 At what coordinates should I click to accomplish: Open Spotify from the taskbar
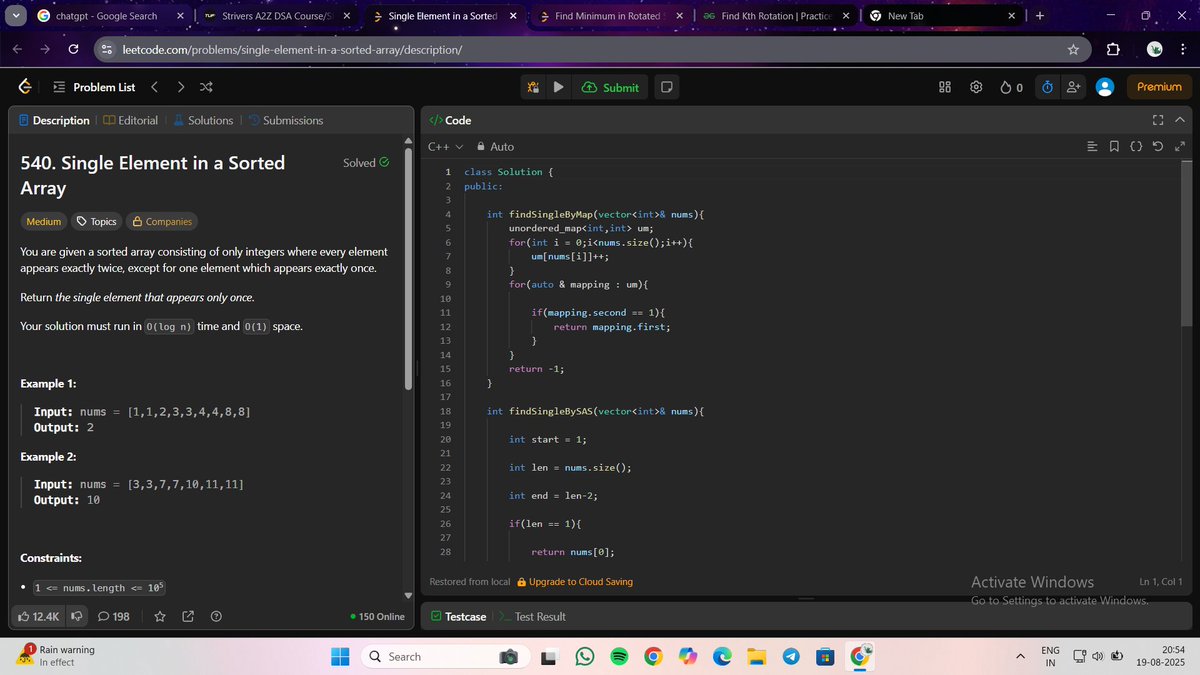(619, 656)
